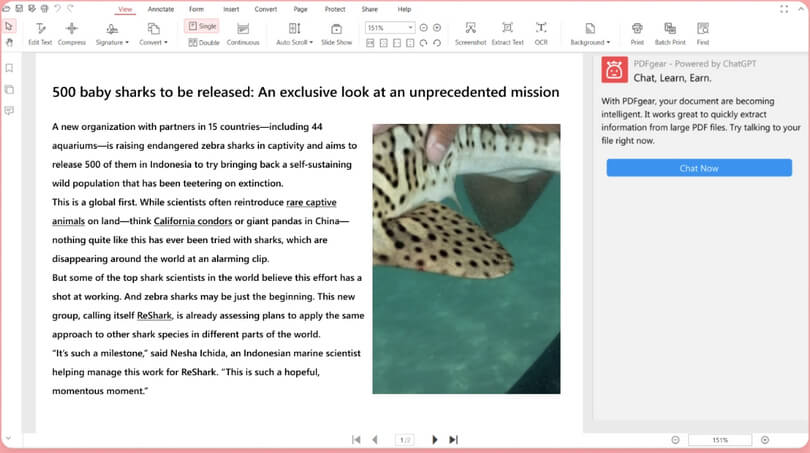
Task: Run OCR on the document
Action: [x=541, y=34]
